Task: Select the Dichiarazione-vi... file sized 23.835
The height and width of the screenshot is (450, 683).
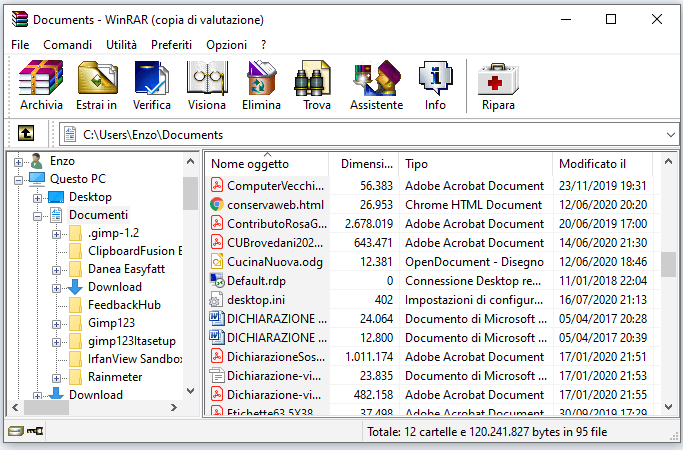Action: 274,376
